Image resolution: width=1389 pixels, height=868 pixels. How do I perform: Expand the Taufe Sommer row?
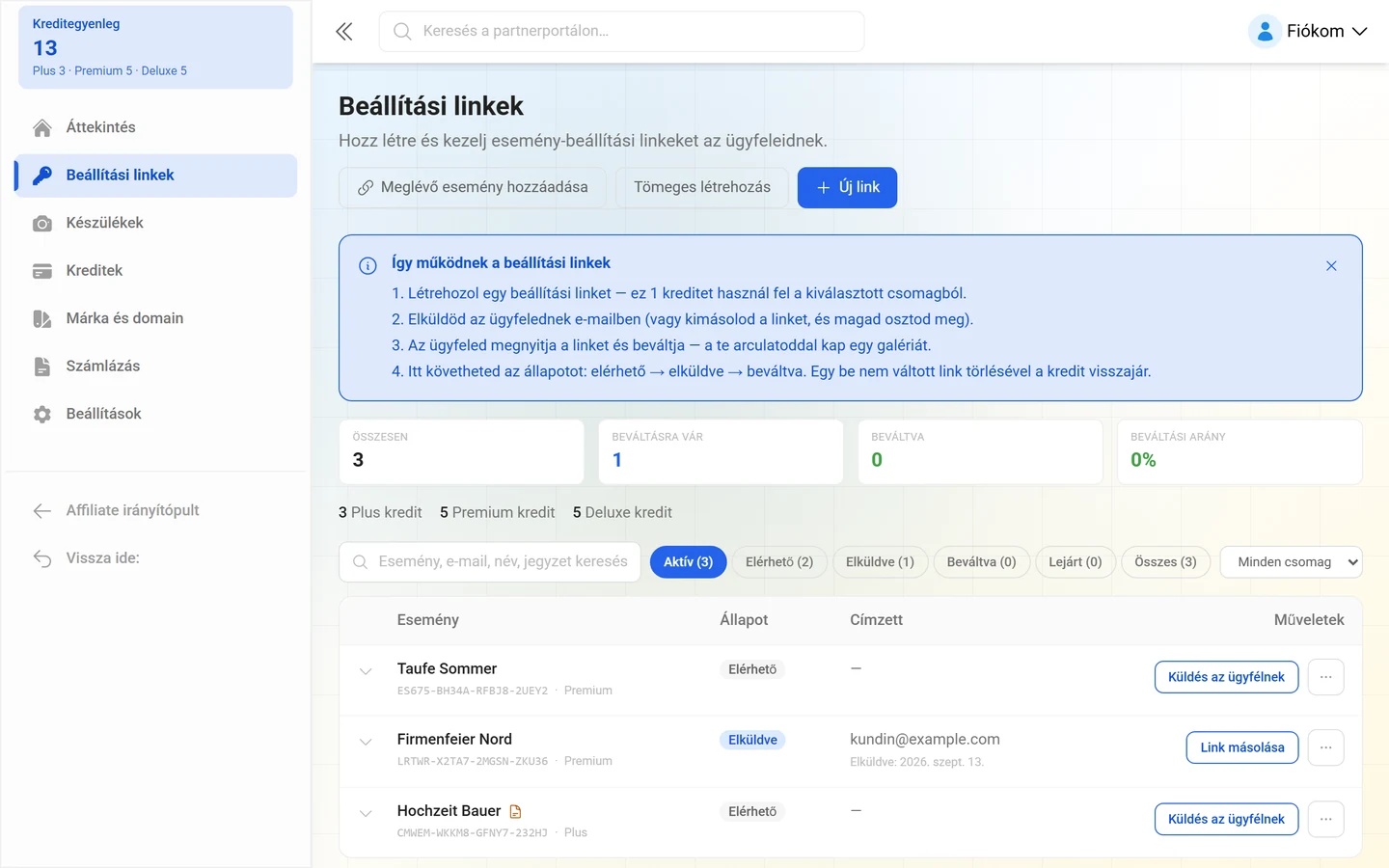(366, 671)
